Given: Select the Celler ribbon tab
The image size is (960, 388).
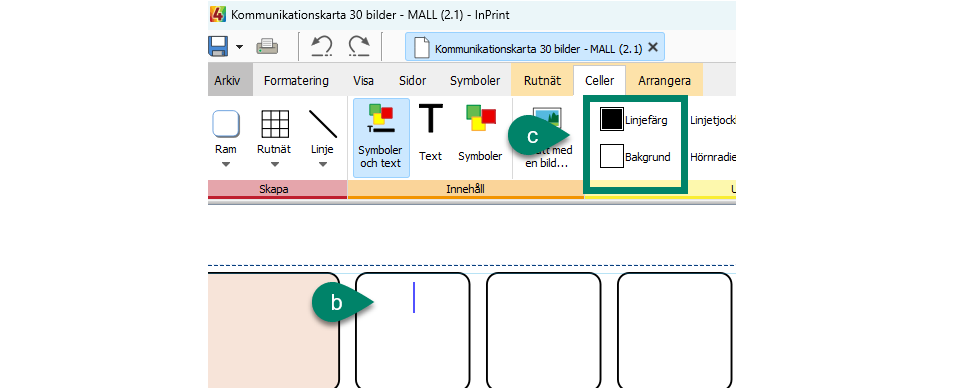Looking at the screenshot, I should click(599, 81).
